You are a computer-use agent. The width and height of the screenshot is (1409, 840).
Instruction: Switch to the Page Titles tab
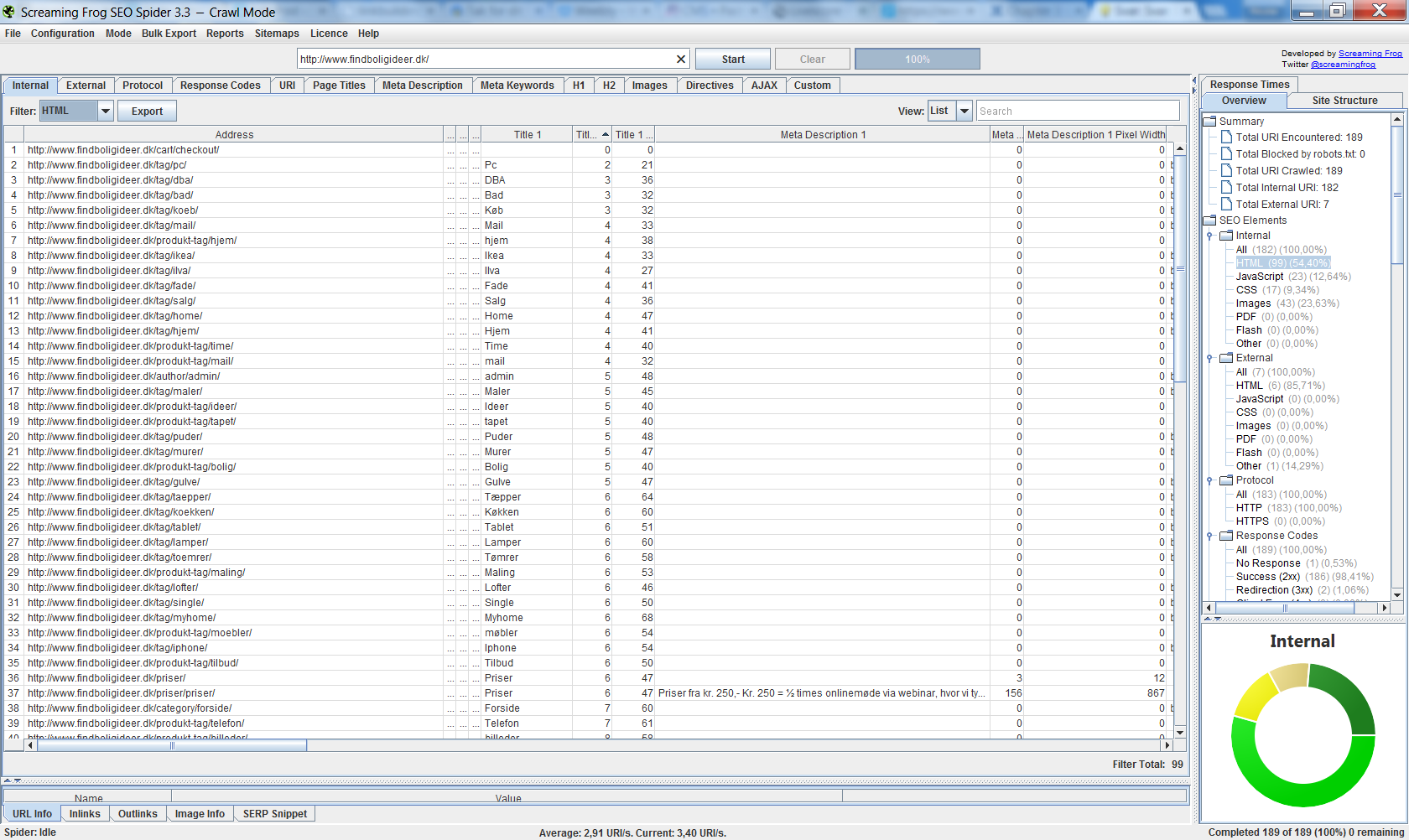[339, 86]
